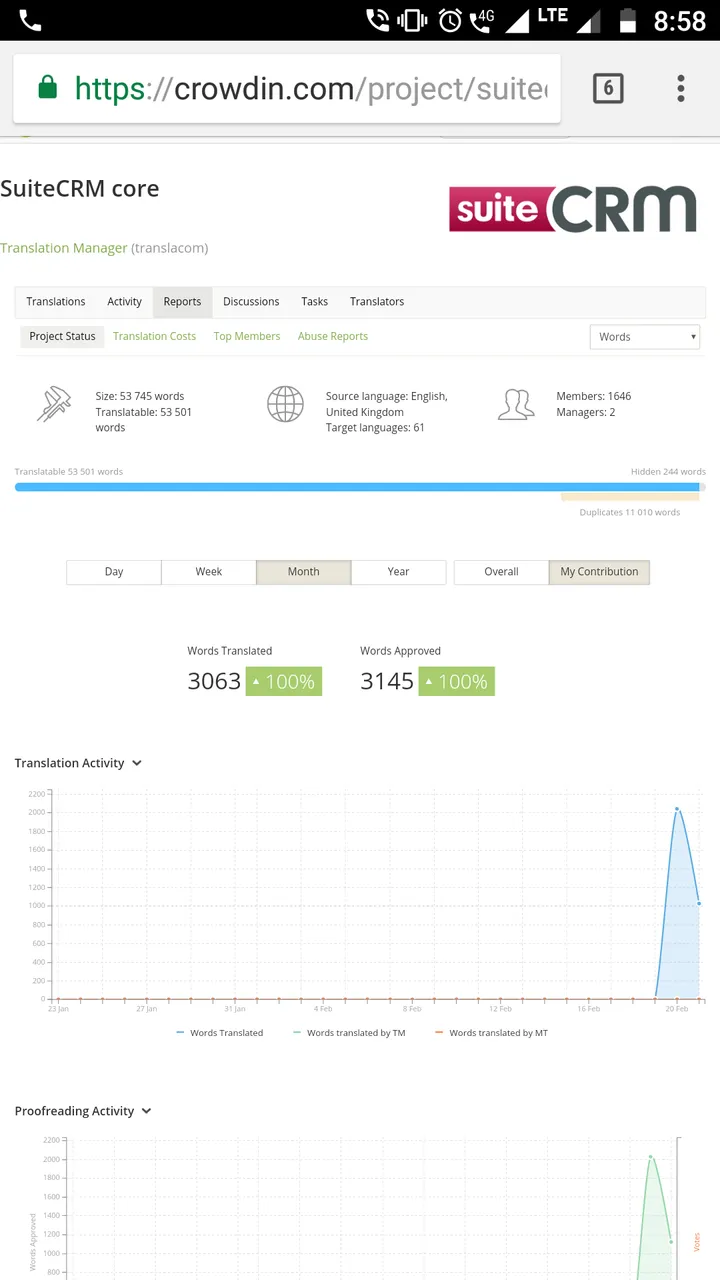Image resolution: width=720 pixels, height=1280 pixels.
Task: Open the tab switcher showing 6 tabs
Action: (x=608, y=88)
